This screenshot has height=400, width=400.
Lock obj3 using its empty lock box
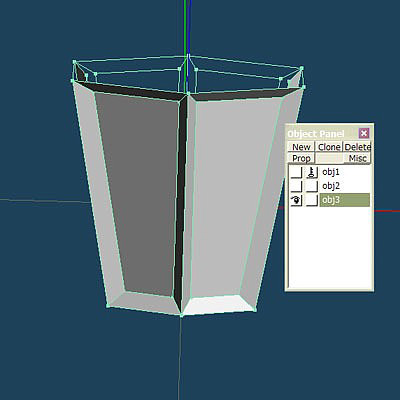pos(312,200)
